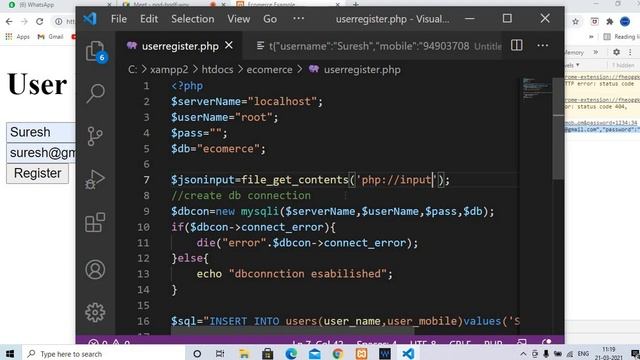Click the die("error" code line
Image resolution: width=640 pixels, height=360 pixels.
307,243
